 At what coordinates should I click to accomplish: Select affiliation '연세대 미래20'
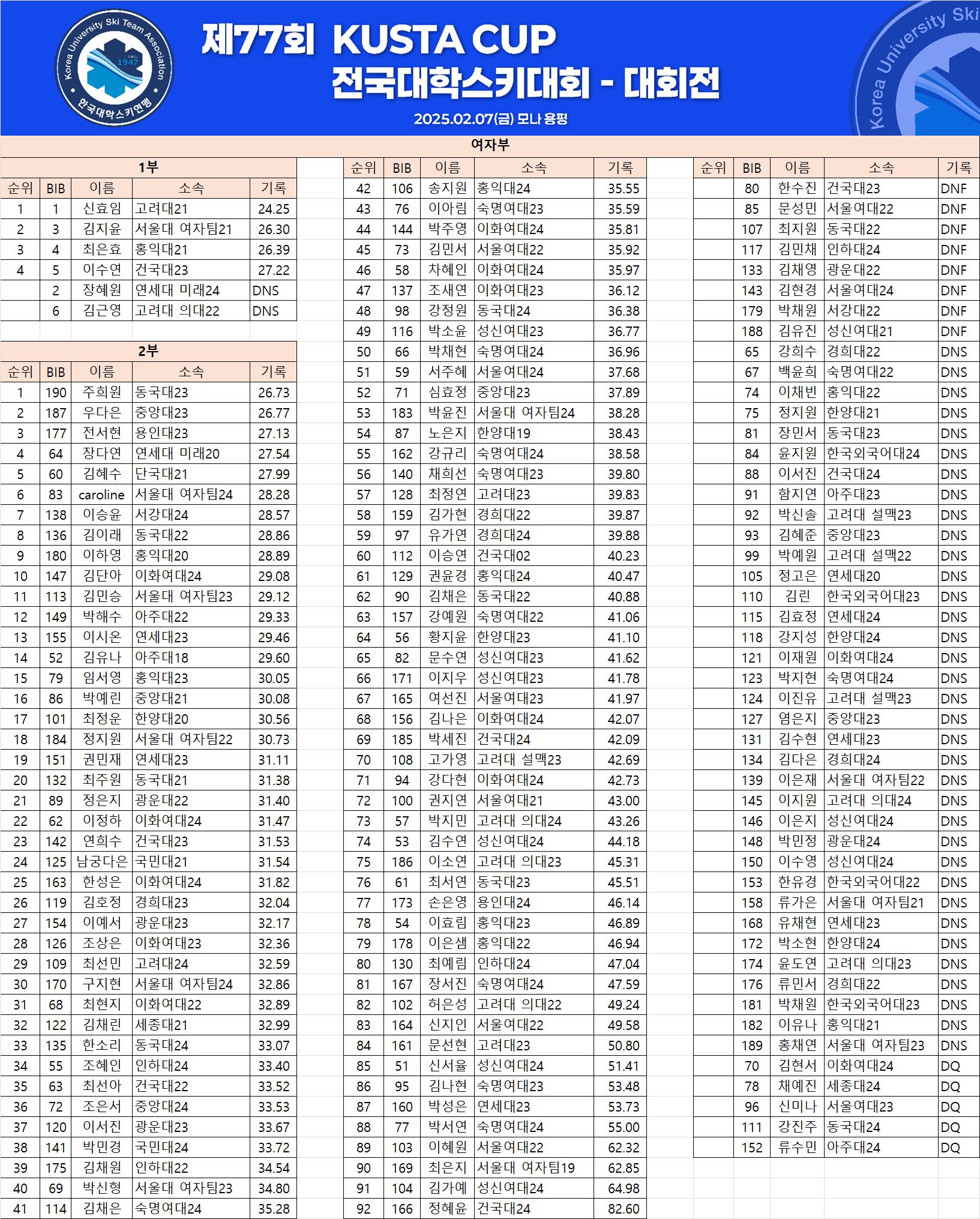[x=191, y=454]
